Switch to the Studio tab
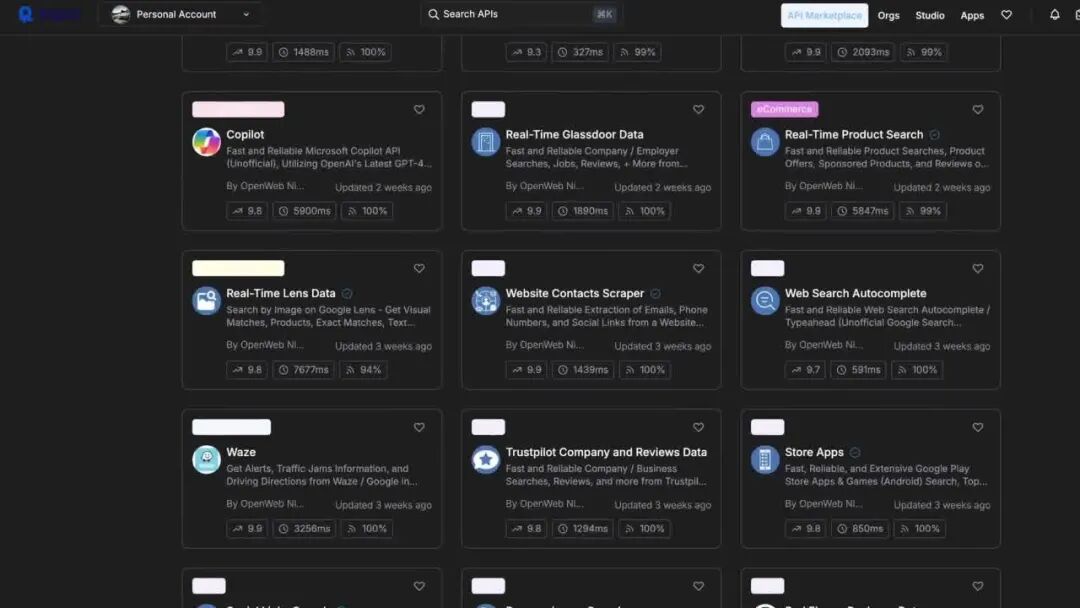This screenshot has height=608, width=1080. pyautogui.click(x=929, y=15)
